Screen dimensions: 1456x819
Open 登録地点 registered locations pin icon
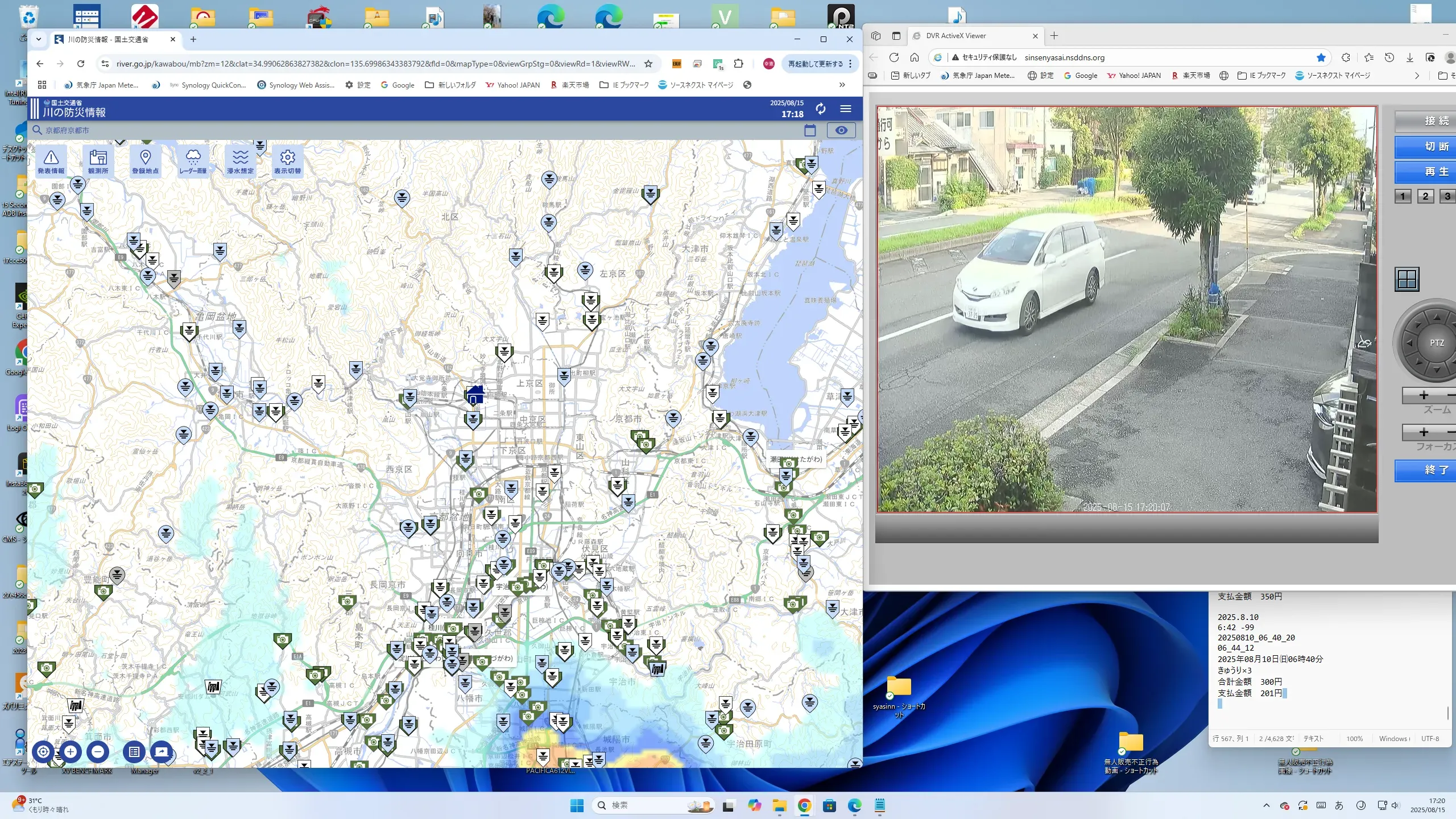145,161
